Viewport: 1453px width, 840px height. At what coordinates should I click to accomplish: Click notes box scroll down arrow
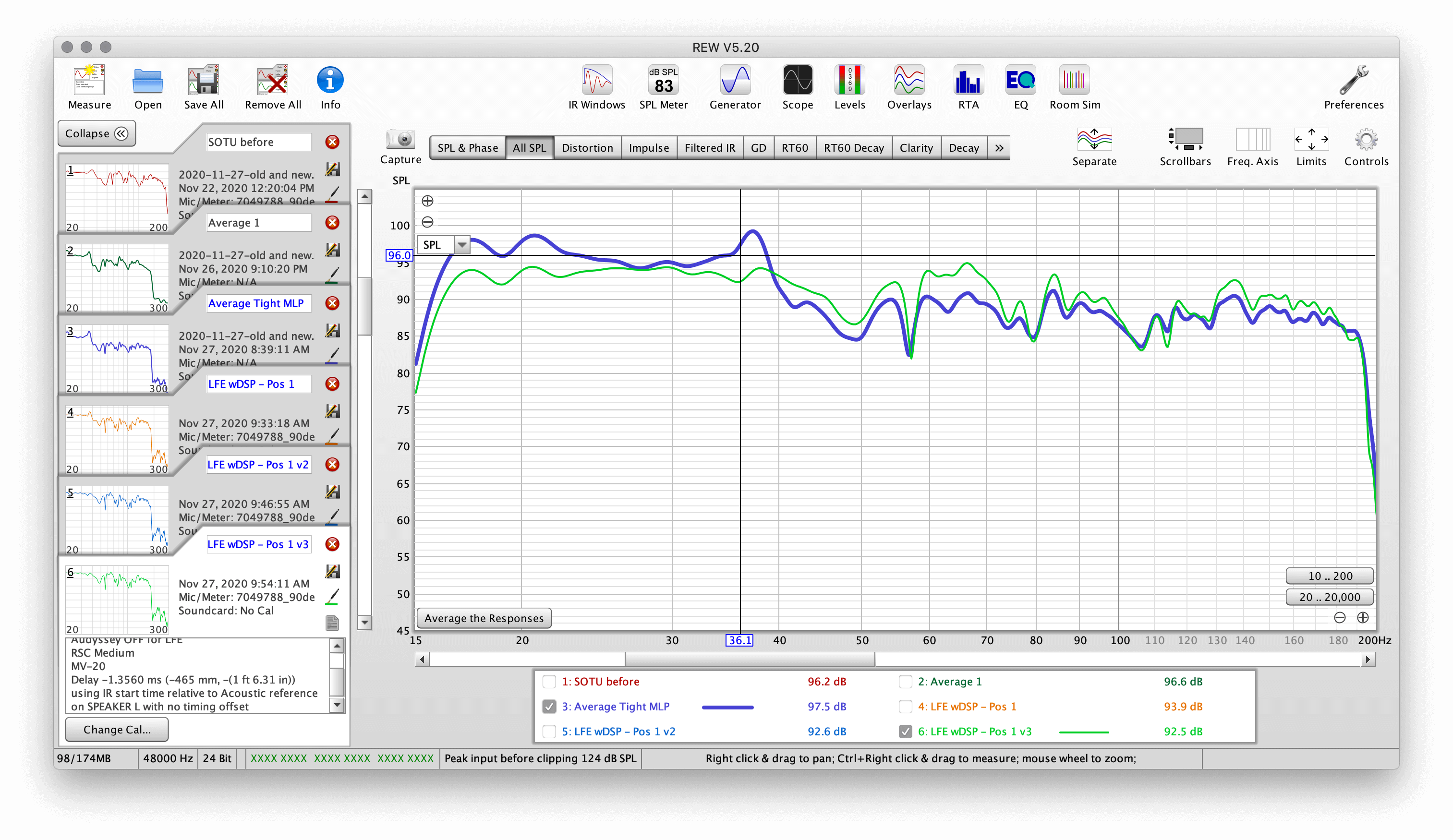click(x=337, y=705)
